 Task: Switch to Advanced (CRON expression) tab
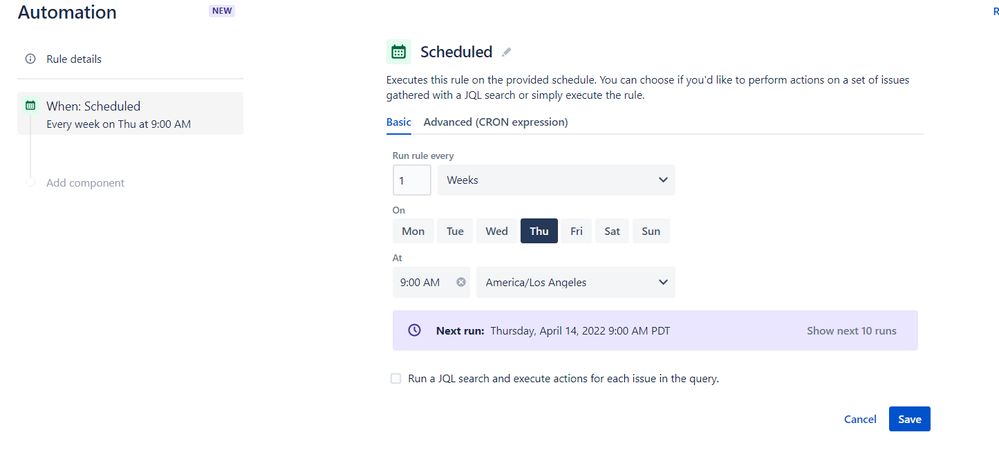[496, 122]
